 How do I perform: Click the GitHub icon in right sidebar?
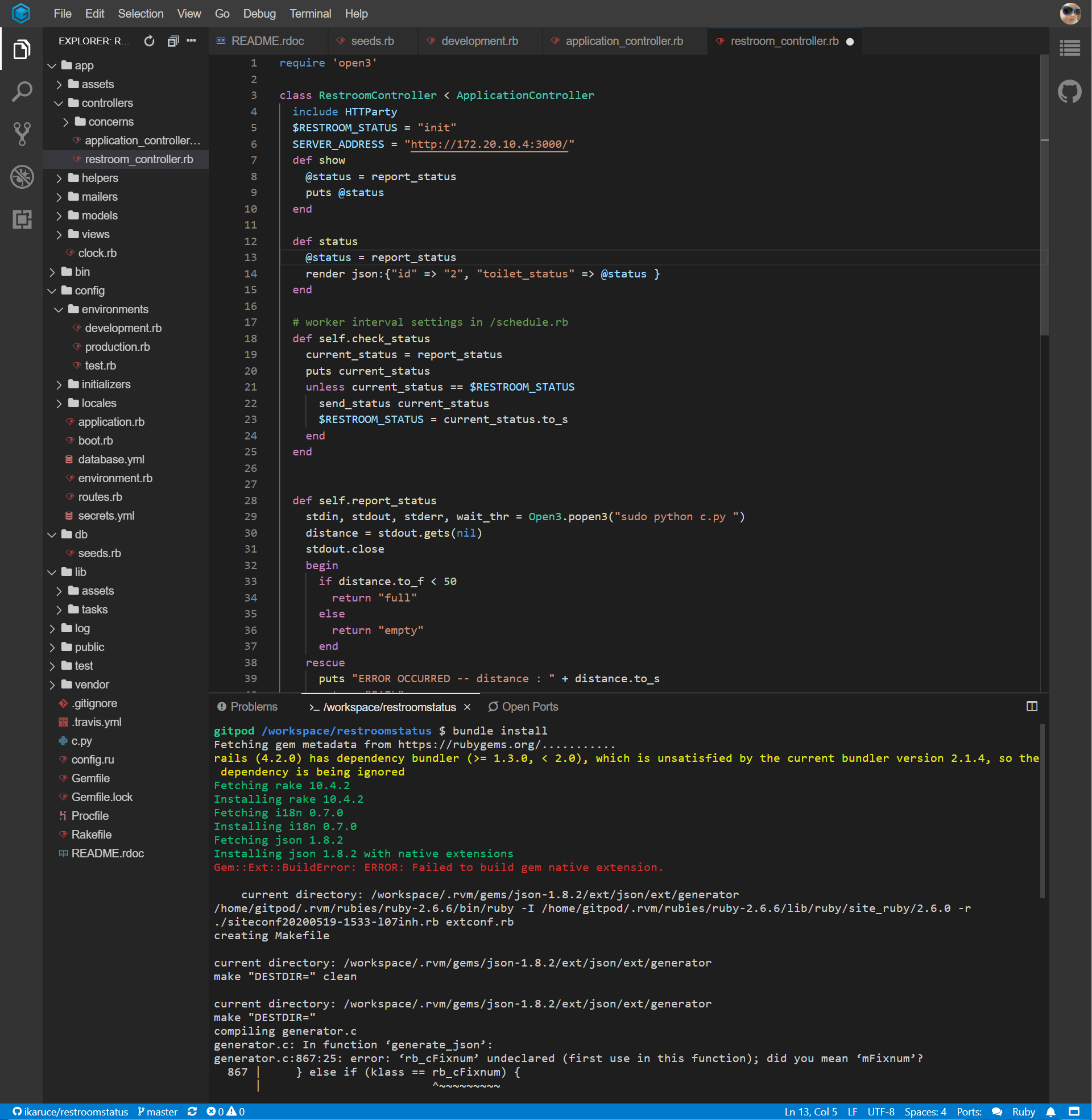pyautogui.click(x=1070, y=92)
